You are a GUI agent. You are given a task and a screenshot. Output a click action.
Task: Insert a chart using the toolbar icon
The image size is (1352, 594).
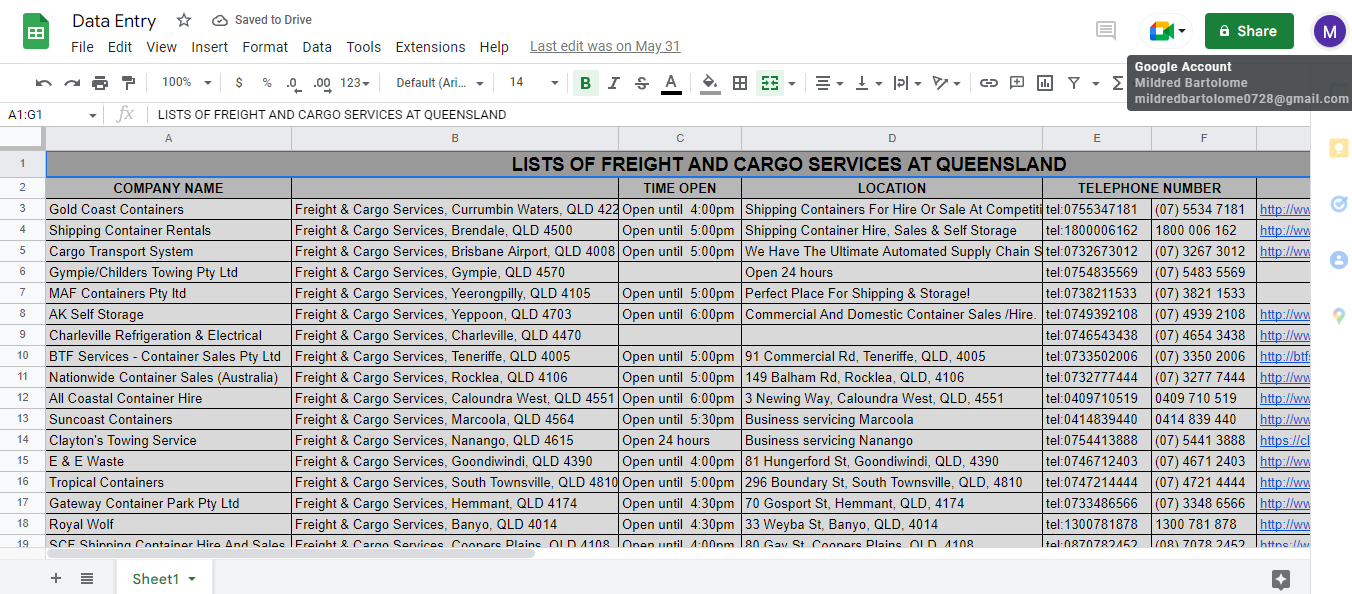[x=1045, y=83]
